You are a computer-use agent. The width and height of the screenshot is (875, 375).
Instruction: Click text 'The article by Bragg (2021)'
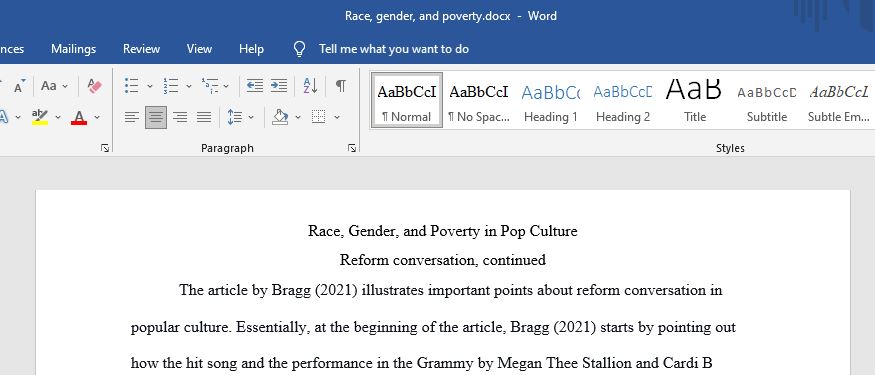click(x=268, y=291)
